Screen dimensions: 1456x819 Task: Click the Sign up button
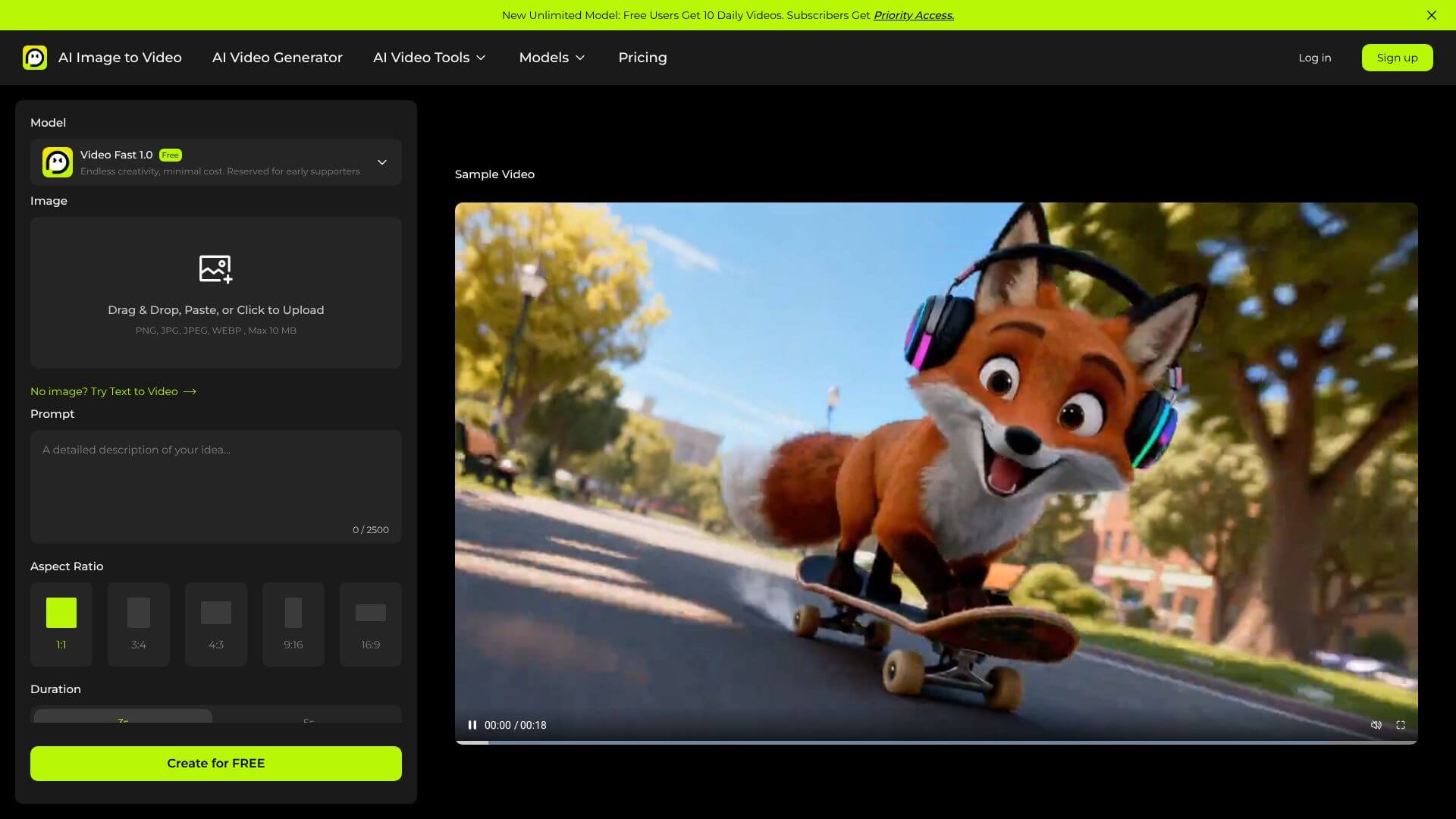coord(1397,58)
